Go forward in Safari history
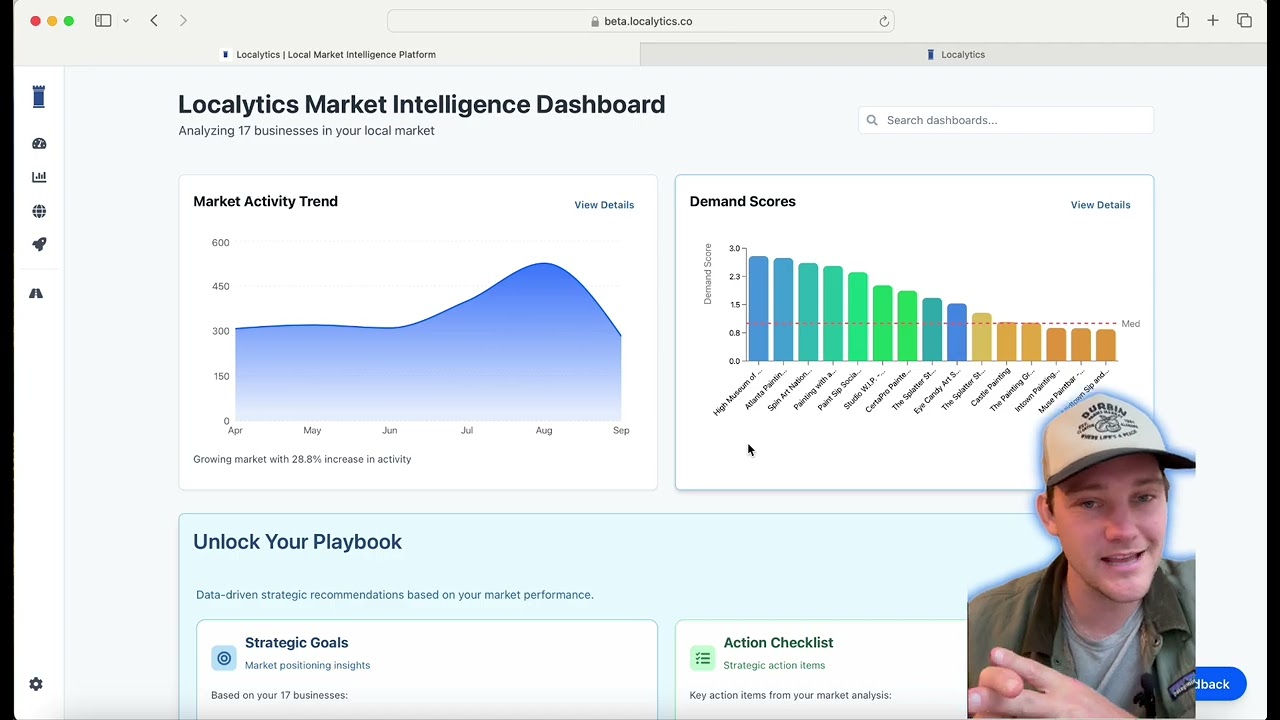1280x720 pixels. pyautogui.click(x=183, y=21)
